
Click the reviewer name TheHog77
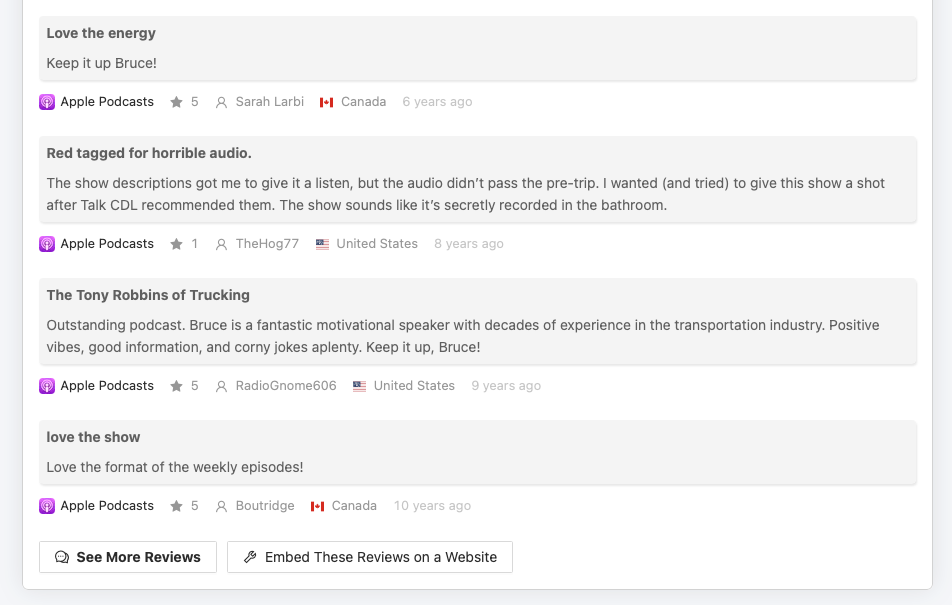(x=267, y=244)
